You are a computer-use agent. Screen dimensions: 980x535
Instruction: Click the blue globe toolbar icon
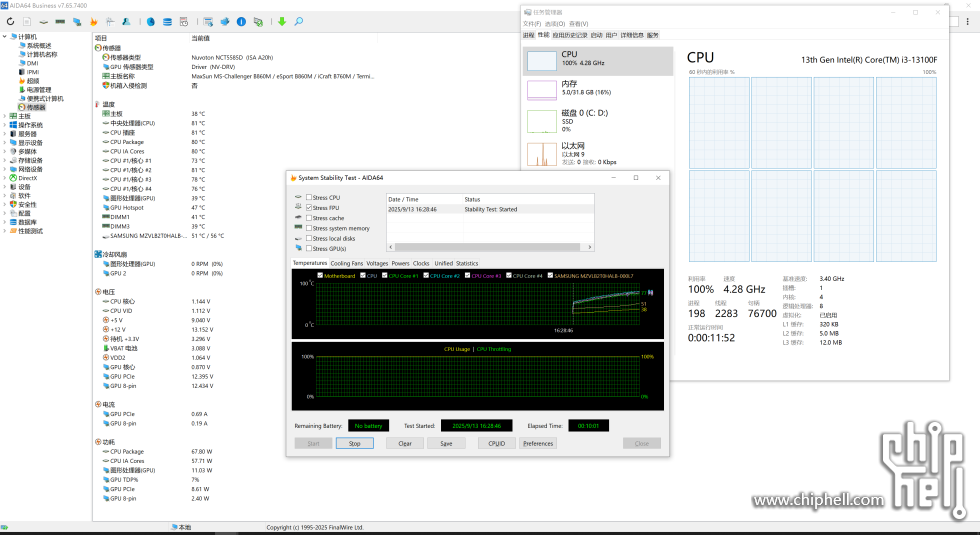pyautogui.click(x=151, y=21)
